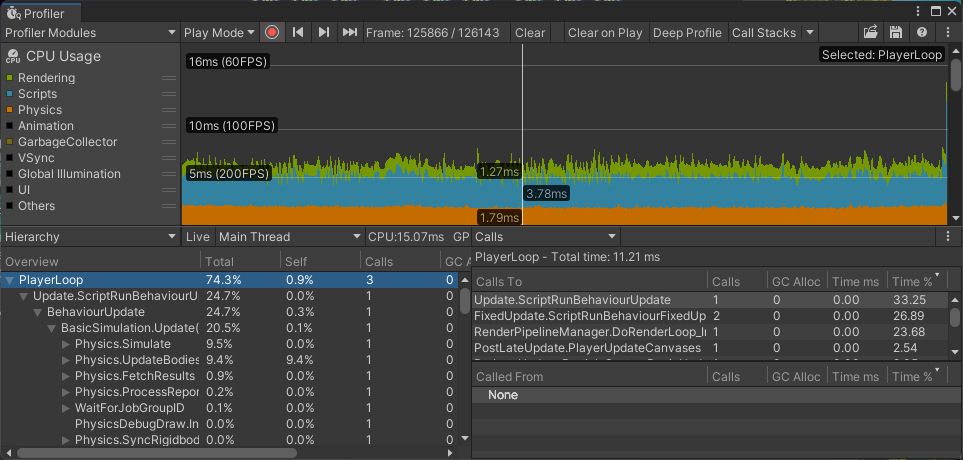Image resolution: width=963 pixels, height=460 pixels.
Task: Step to next frame
Action: pyautogui.click(x=324, y=33)
